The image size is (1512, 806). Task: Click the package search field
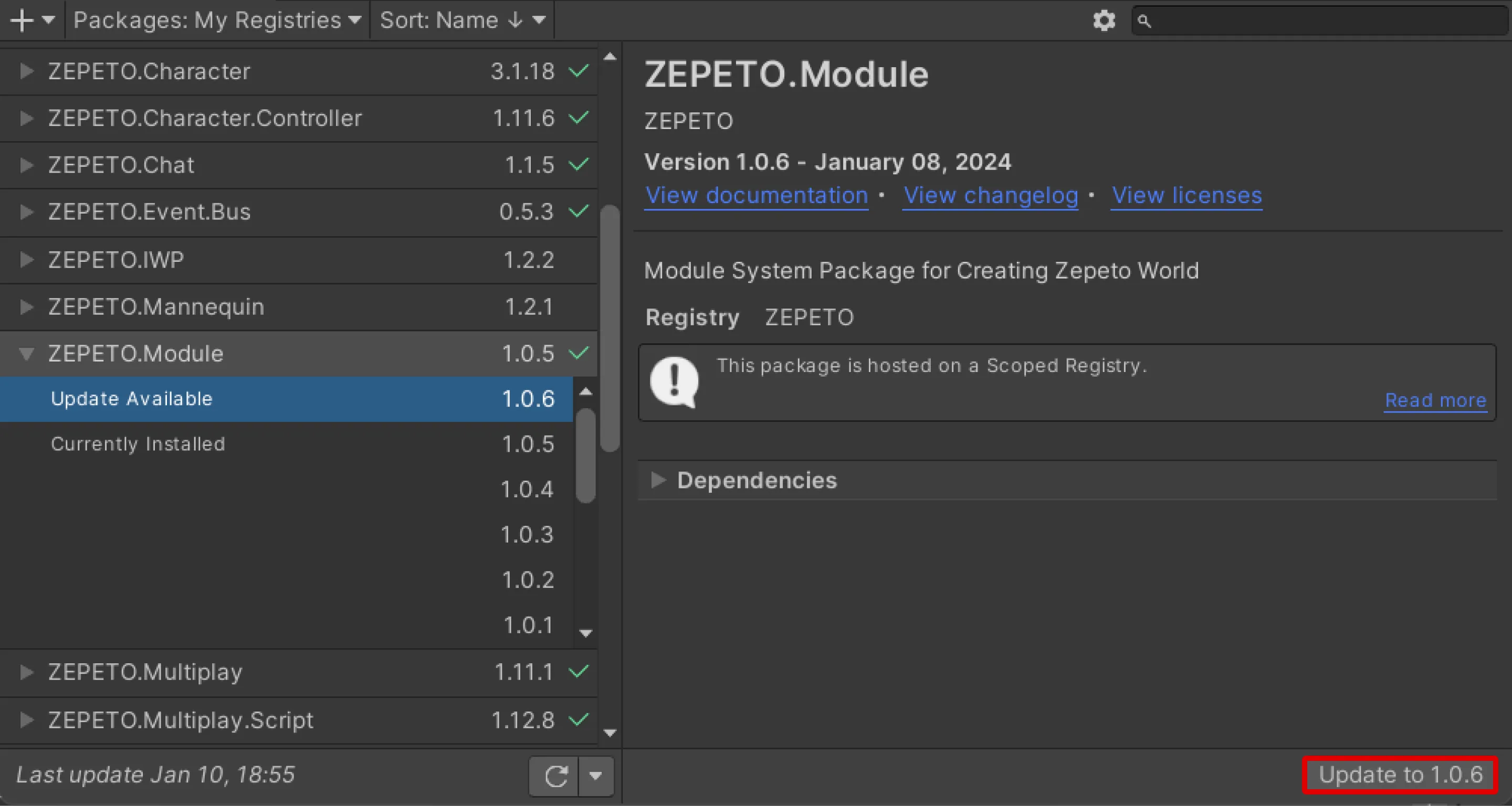click(1320, 21)
